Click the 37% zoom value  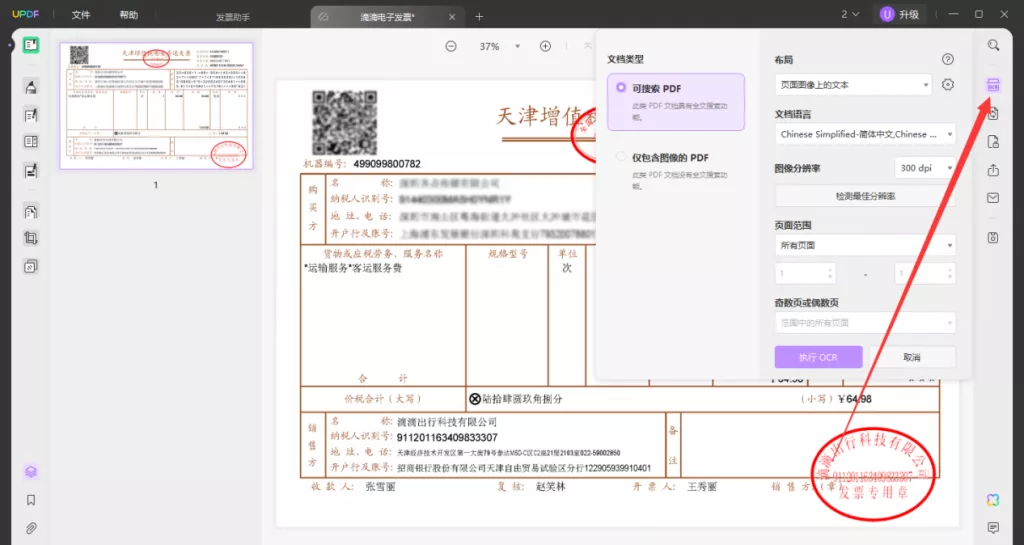coord(489,46)
